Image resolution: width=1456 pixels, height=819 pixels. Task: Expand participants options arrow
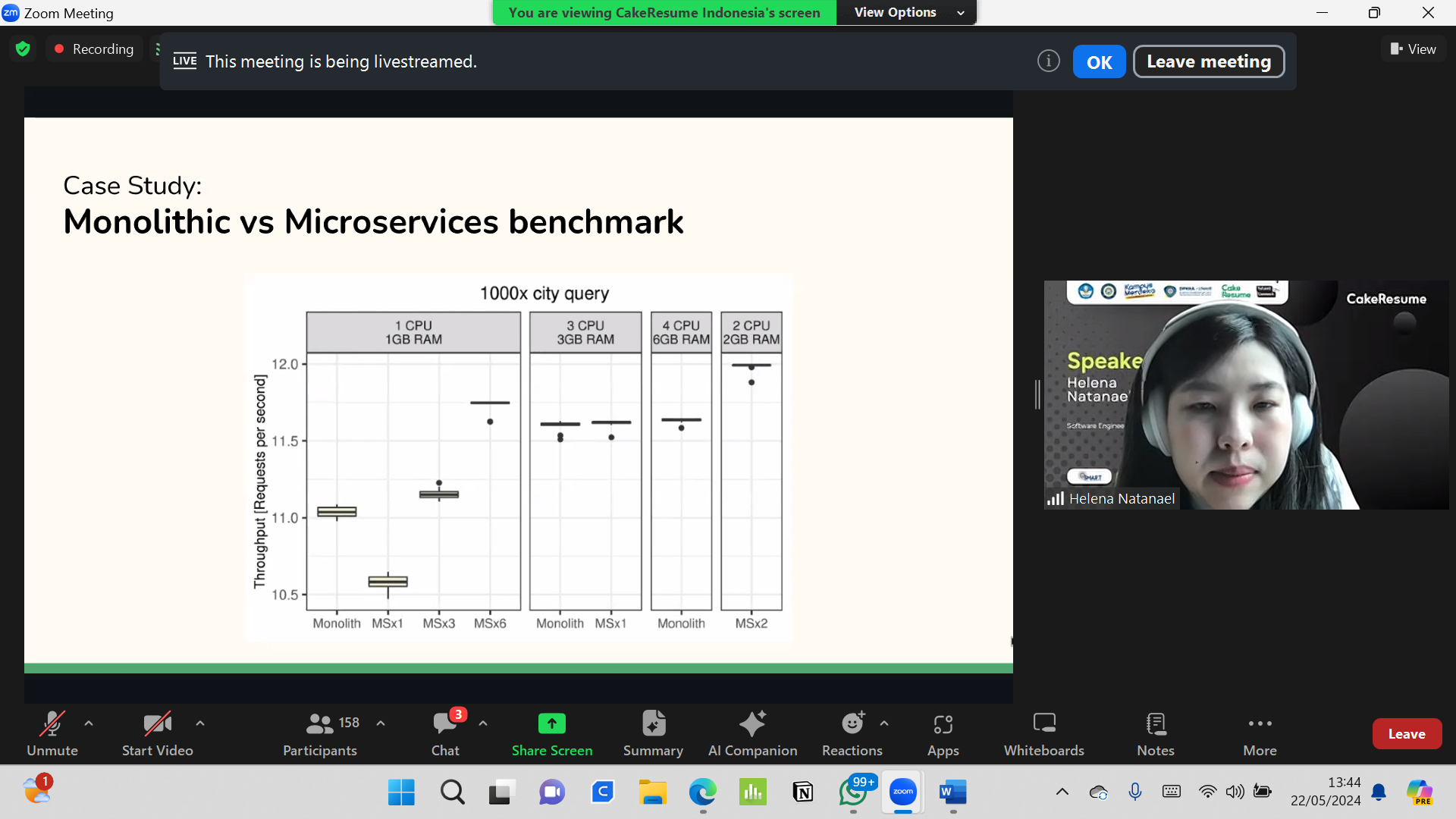click(381, 723)
